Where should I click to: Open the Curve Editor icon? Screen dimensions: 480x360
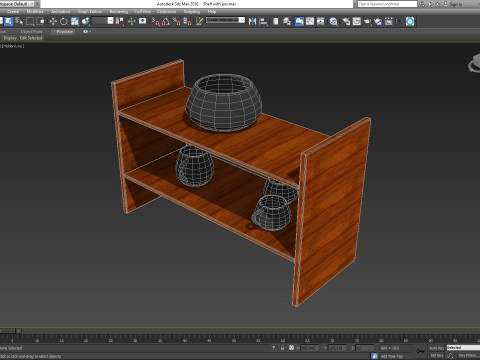[310, 21]
